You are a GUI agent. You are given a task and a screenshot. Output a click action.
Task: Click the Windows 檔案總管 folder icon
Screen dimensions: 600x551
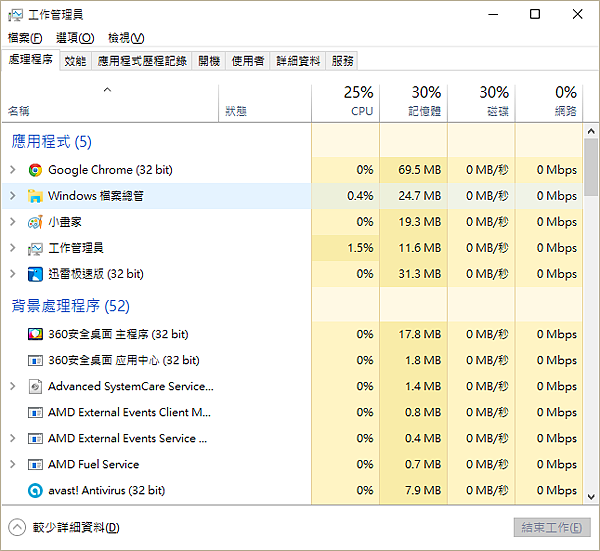pyautogui.click(x=35, y=196)
